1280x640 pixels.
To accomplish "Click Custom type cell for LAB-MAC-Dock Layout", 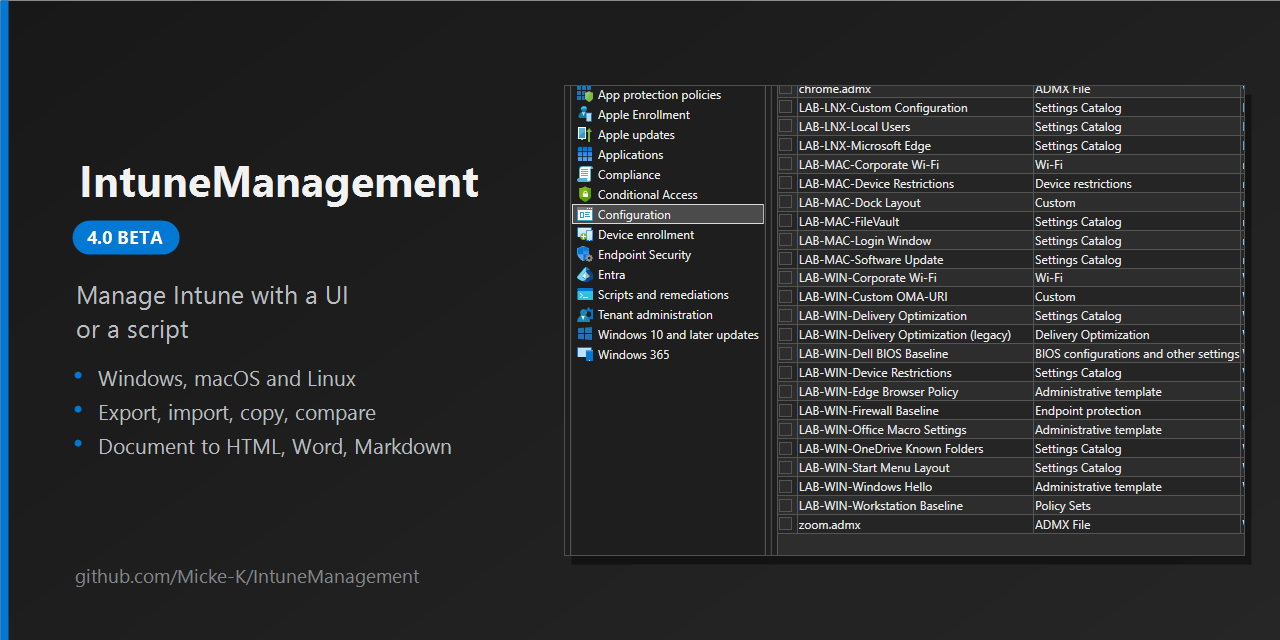I will click(1137, 203).
